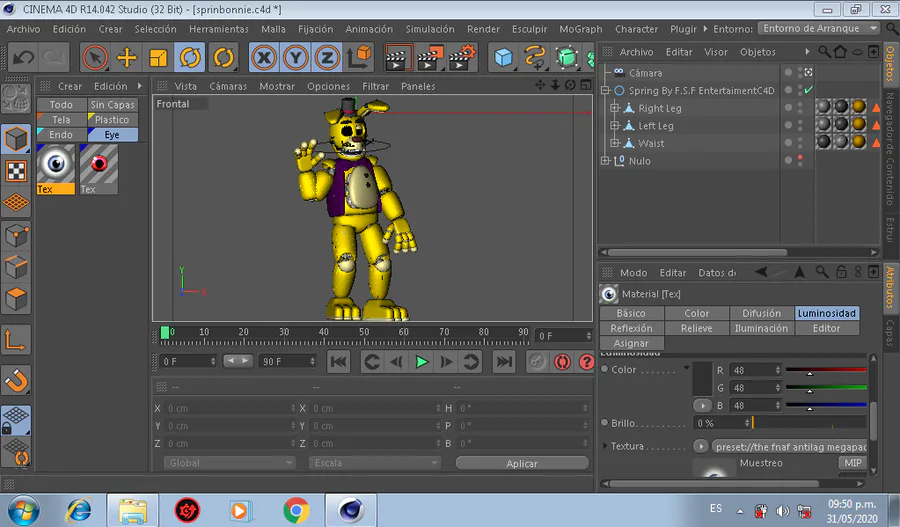Click the MIP sampling button
Image resolution: width=900 pixels, height=527 pixels.
pos(852,463)
